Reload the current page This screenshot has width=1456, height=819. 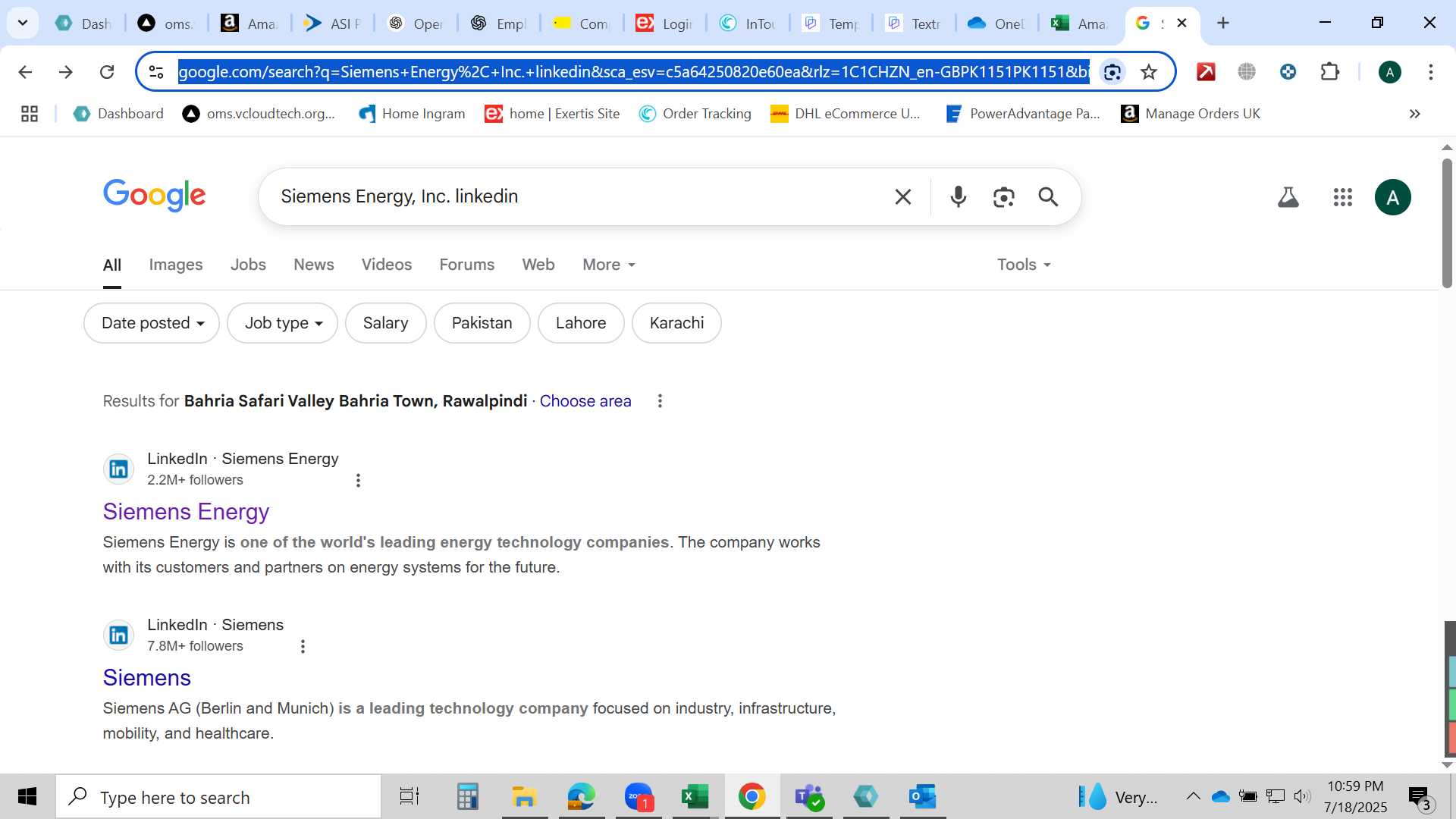(107, 72)
